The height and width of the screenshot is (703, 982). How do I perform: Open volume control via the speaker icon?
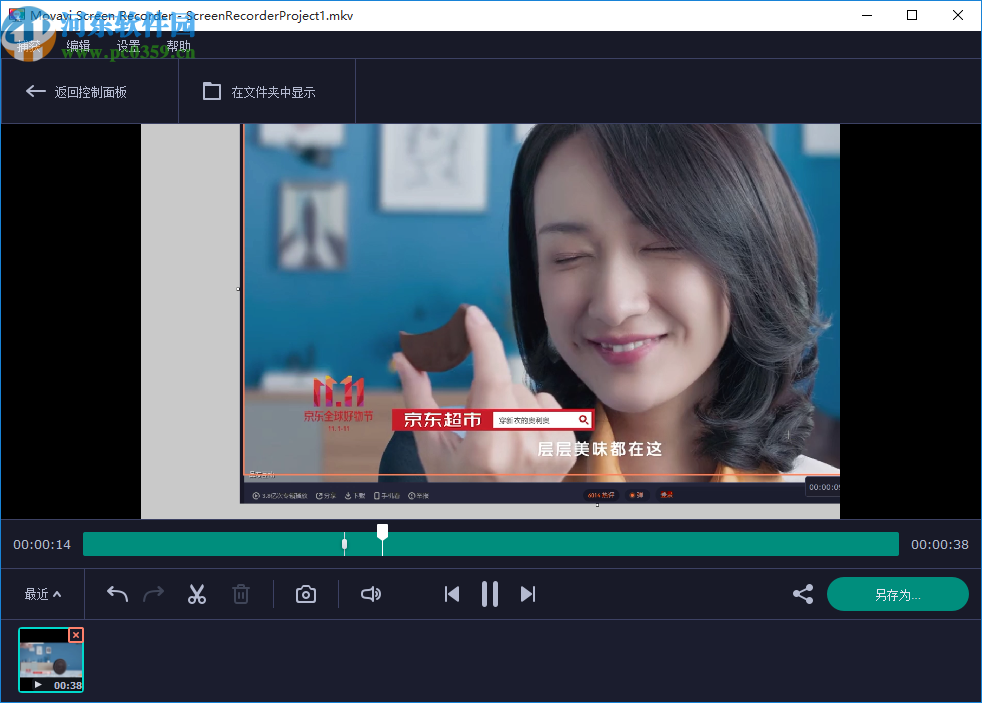[x=370, y=593]
